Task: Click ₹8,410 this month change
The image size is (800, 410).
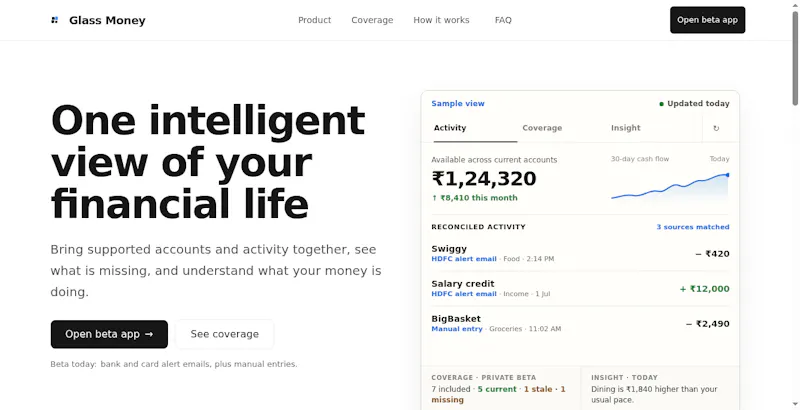Action: pyautogui.click(x=474, y=198)
